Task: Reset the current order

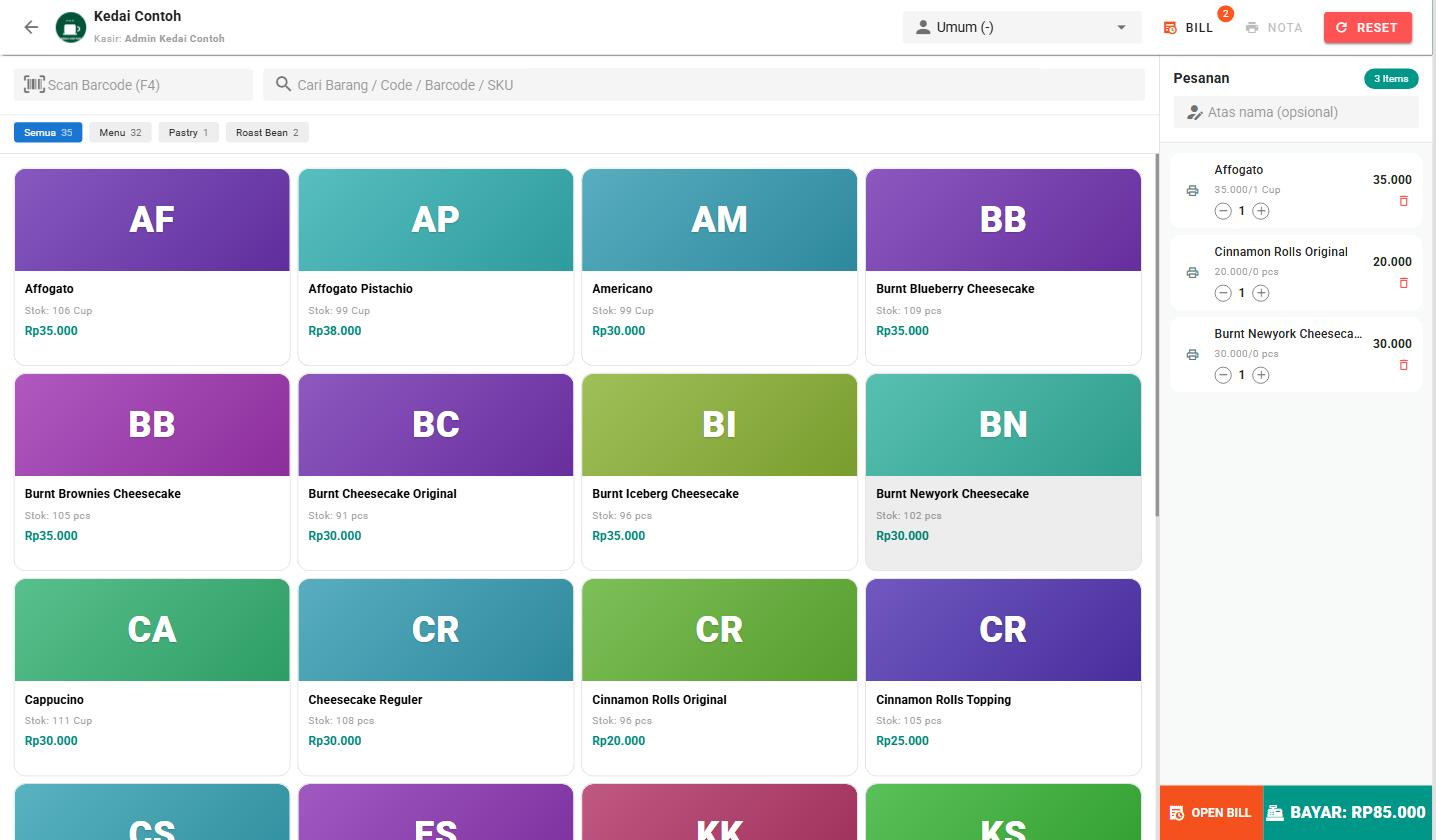Action: click(1368, 27)
